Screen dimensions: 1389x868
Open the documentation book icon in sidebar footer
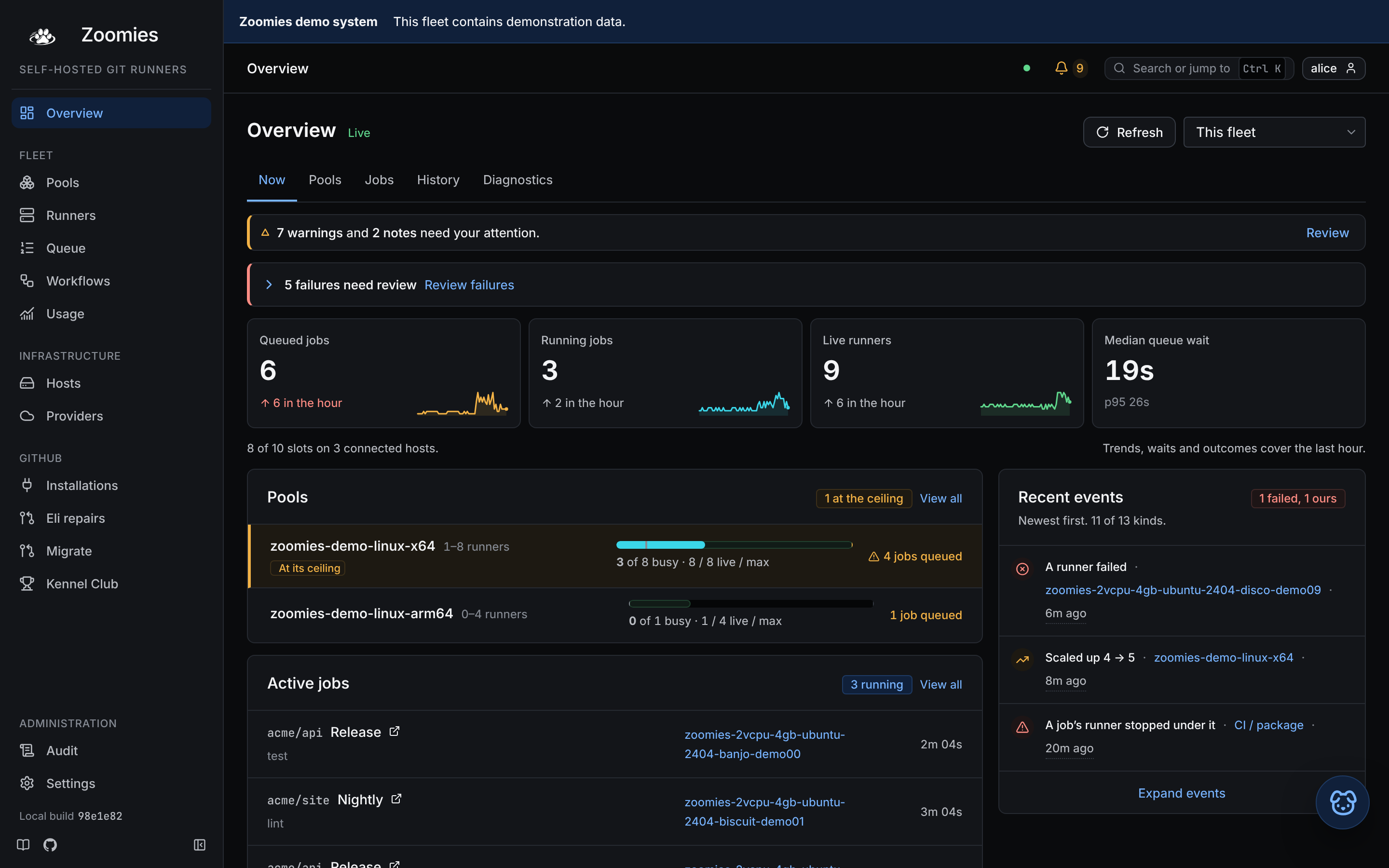pyautogui.click(x=23, y=844)
